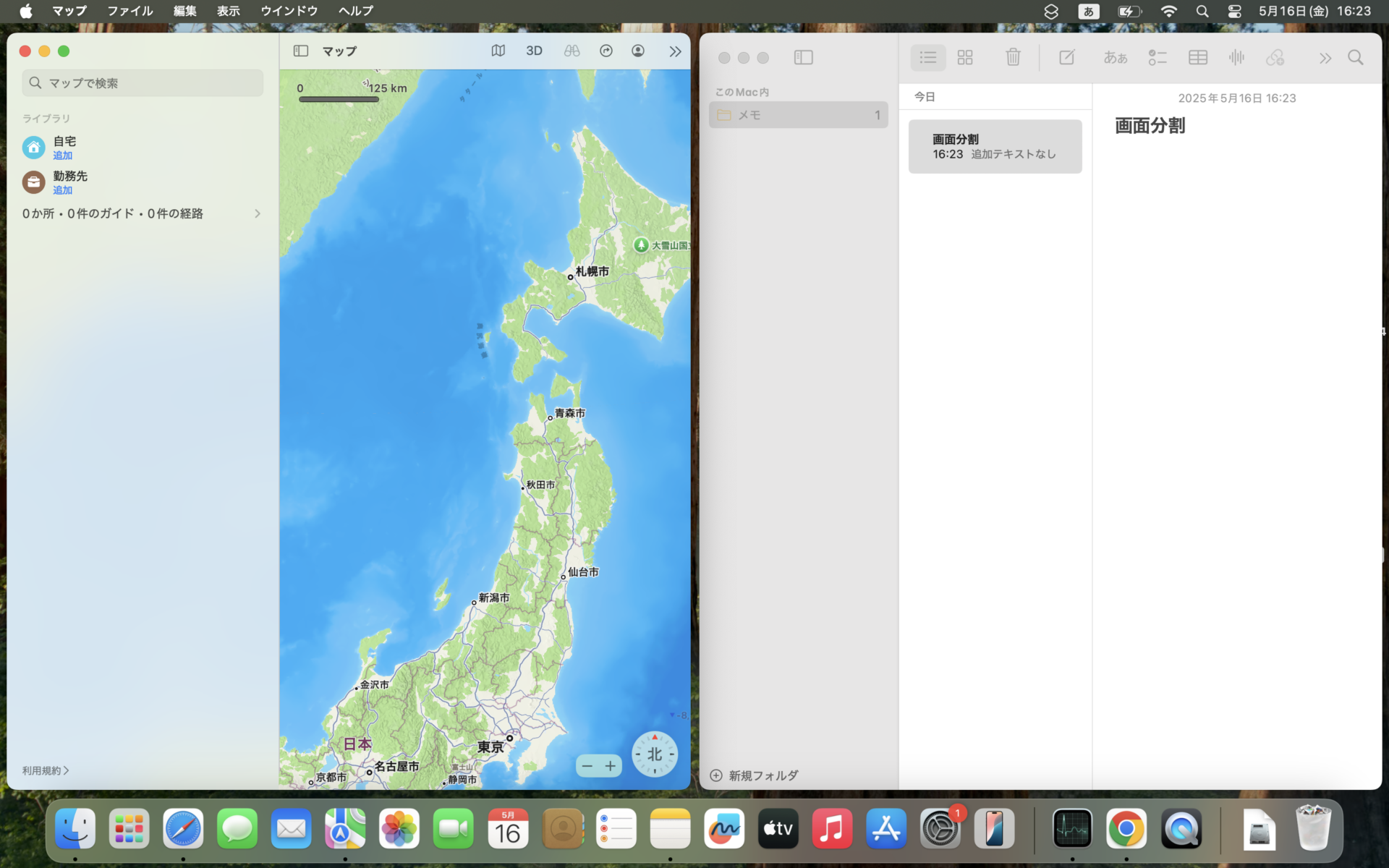Open the ヘルプ menu
This screenshot has height=868, width=1389.
point(356,11)
